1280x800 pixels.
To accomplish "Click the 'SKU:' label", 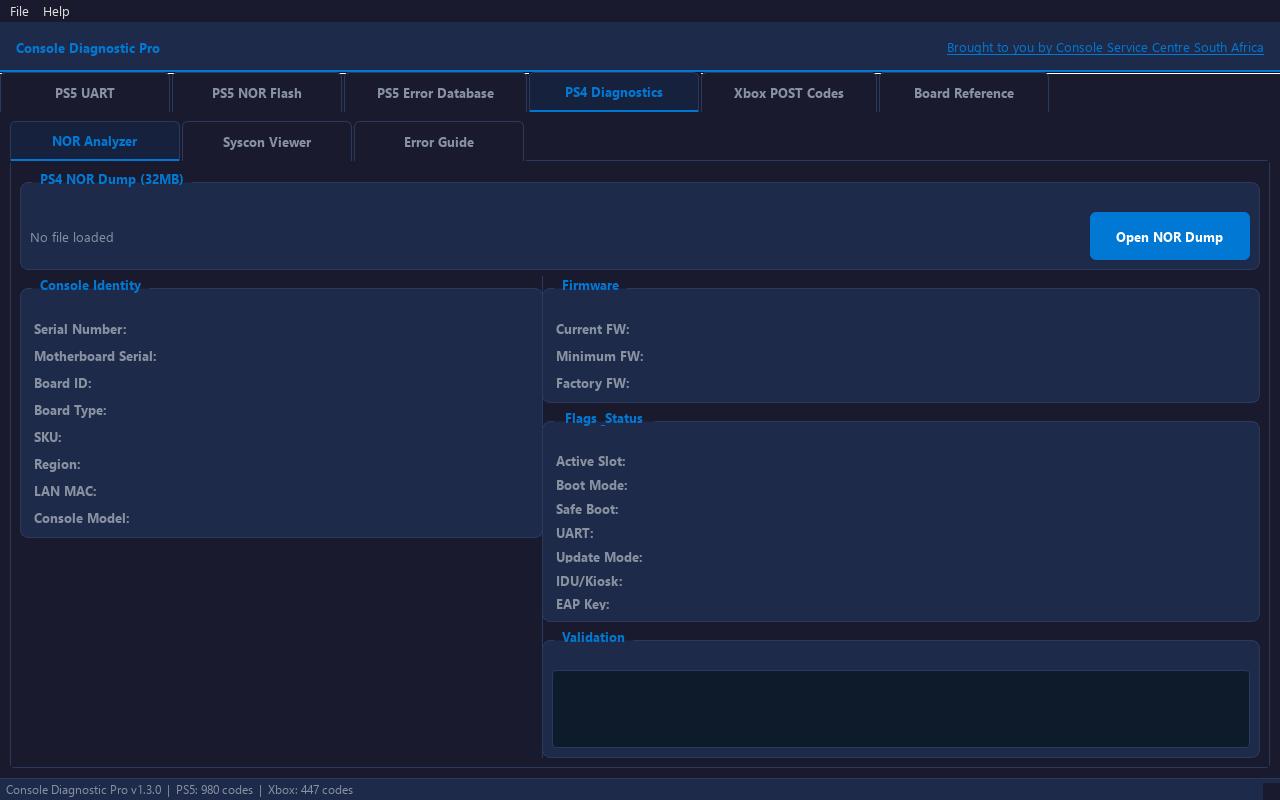I will [x=48, y=437].
